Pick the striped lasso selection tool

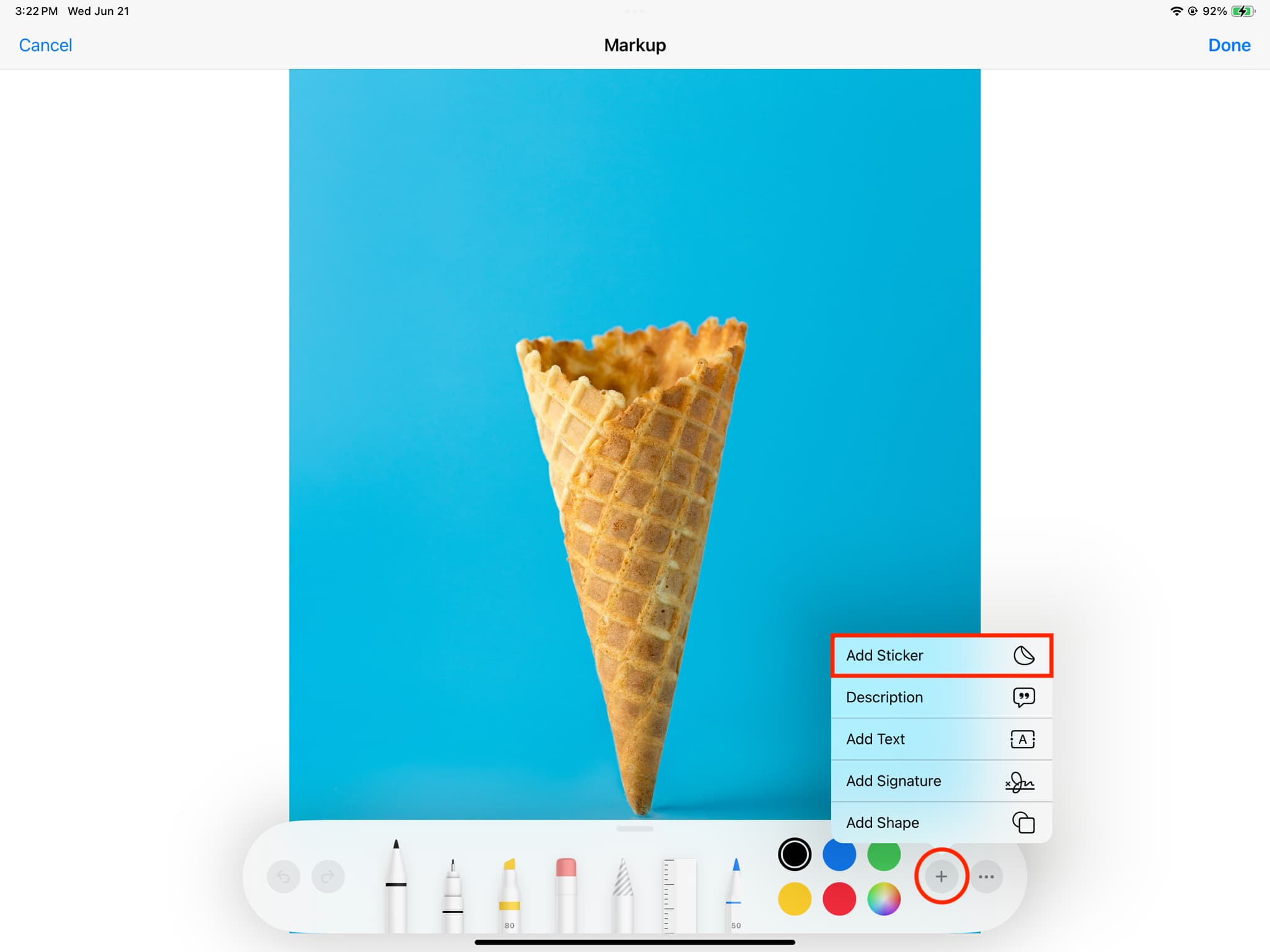pos(623,896)
